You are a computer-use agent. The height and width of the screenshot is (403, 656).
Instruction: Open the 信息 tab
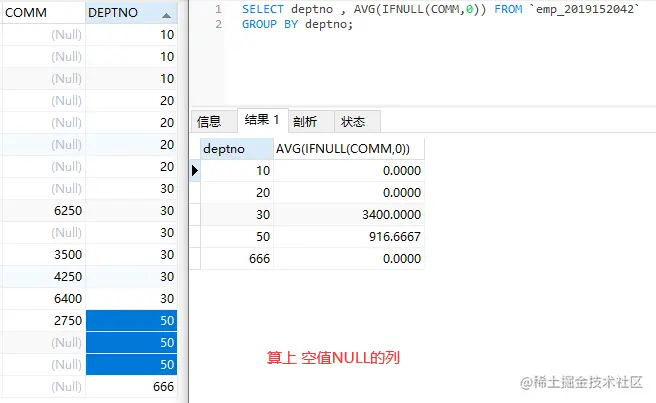[x=214, y=122]
